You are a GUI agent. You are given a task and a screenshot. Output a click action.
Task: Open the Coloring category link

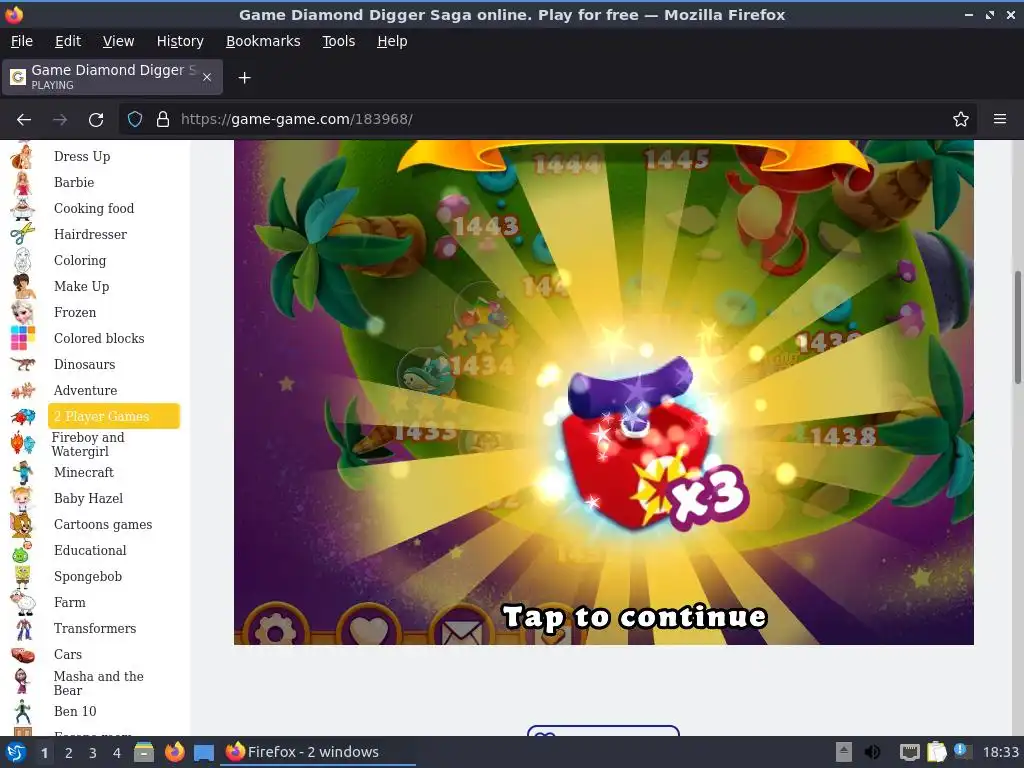coord(80,261)
